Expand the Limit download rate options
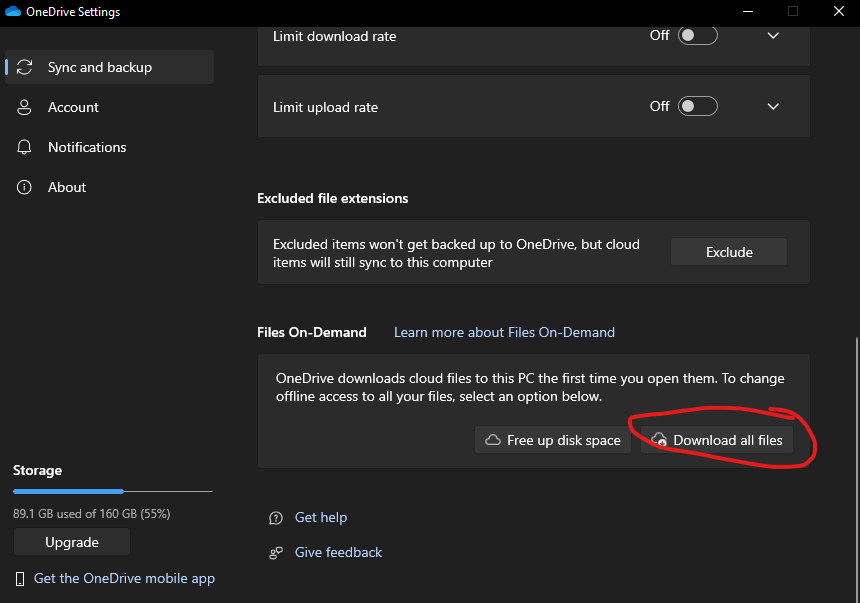This screenshot has height=603, width=860. [773, 36]
